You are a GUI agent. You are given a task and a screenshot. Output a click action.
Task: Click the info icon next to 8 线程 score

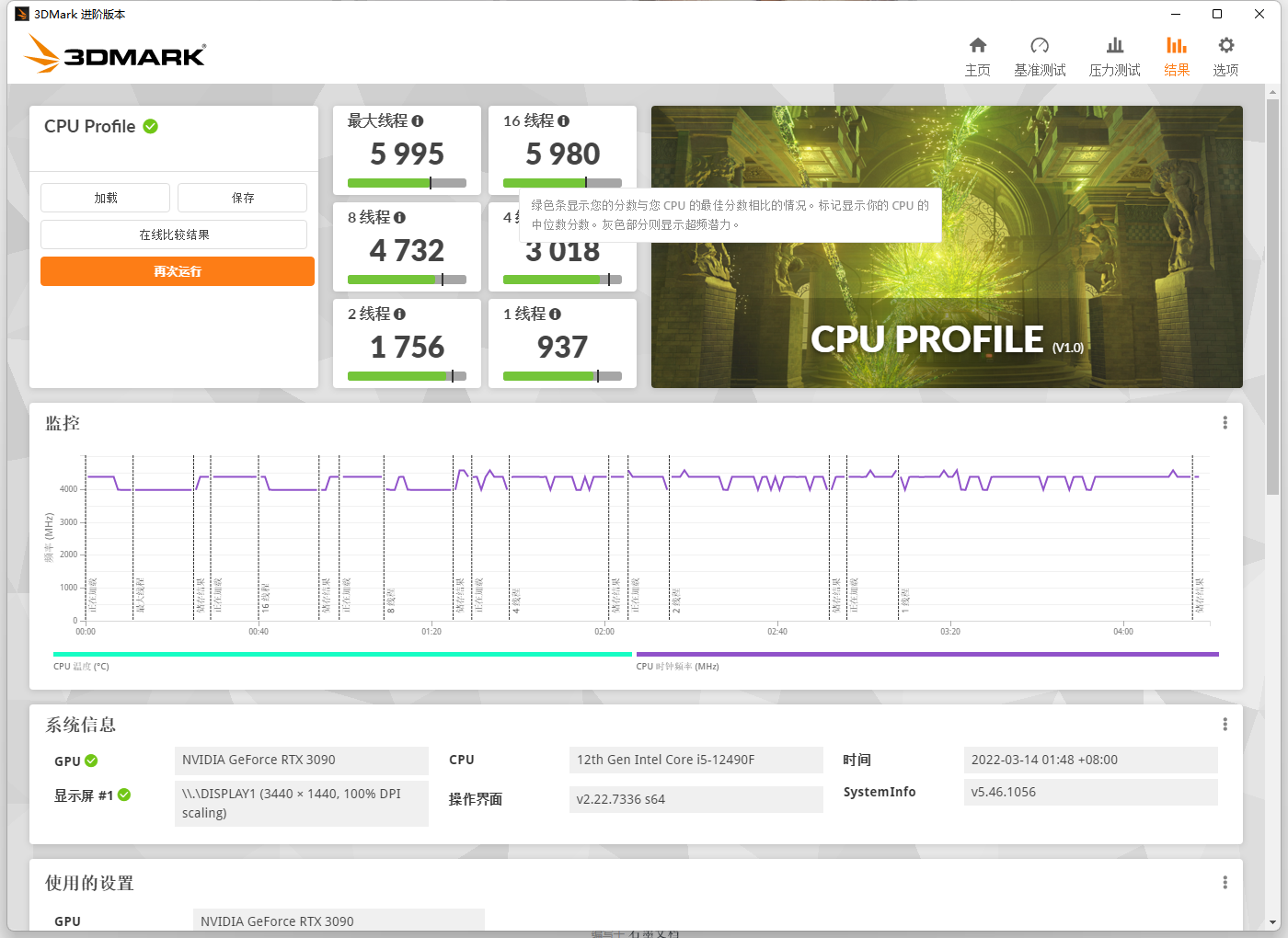[399, 217]
